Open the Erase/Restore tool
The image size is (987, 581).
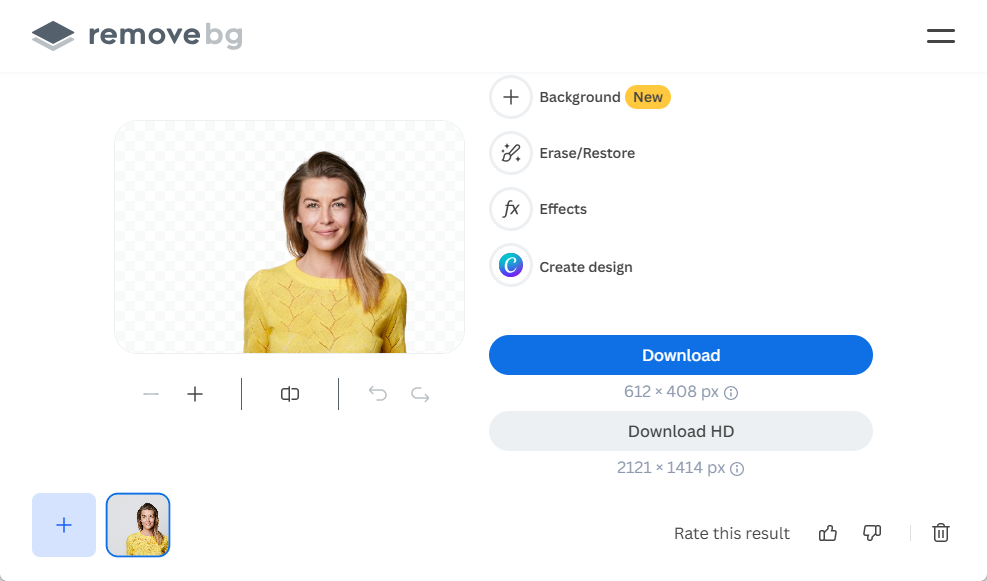pyautogui.click(x=511, y=153)
